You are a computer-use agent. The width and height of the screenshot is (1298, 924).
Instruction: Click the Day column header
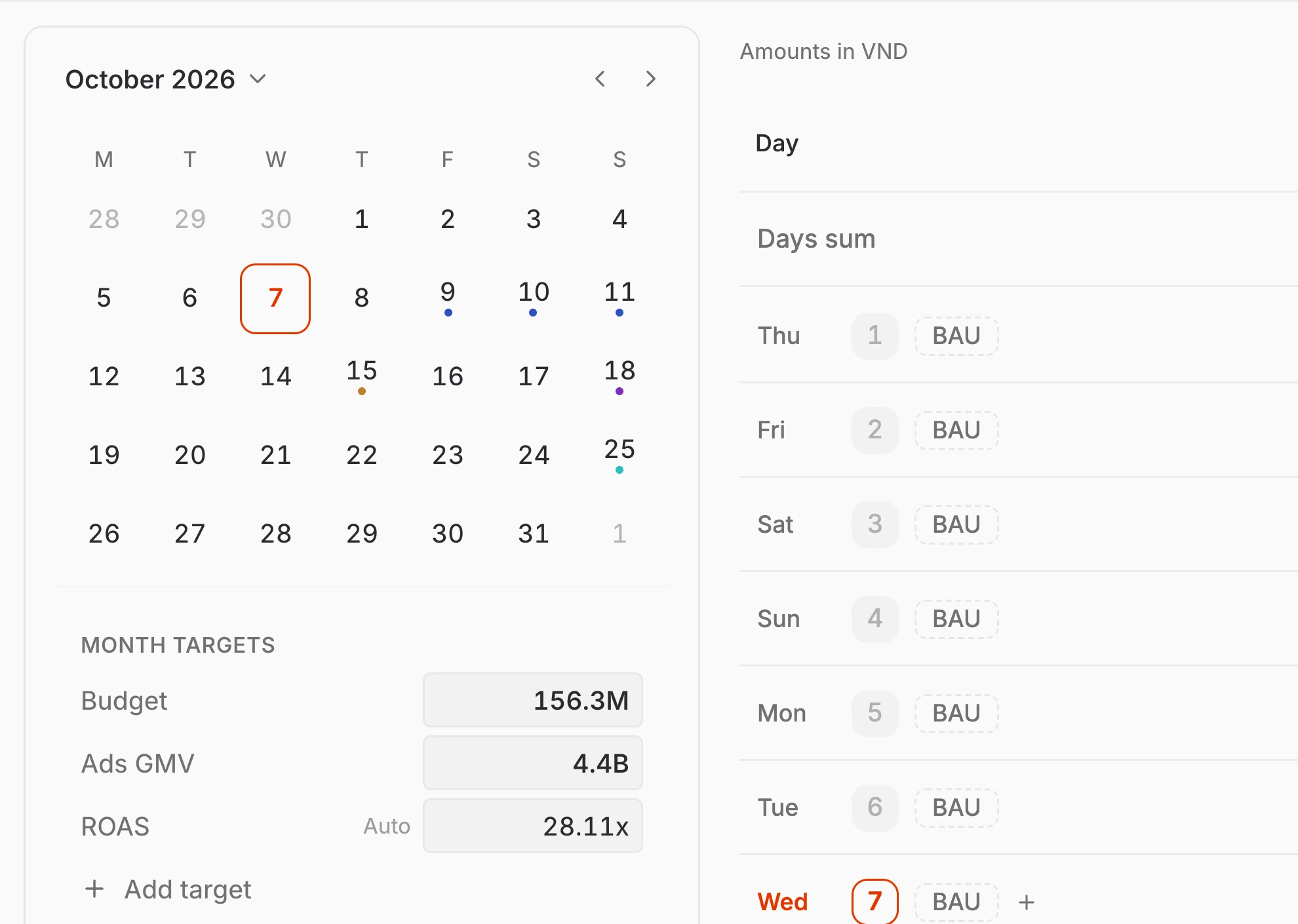pos(777,144)
